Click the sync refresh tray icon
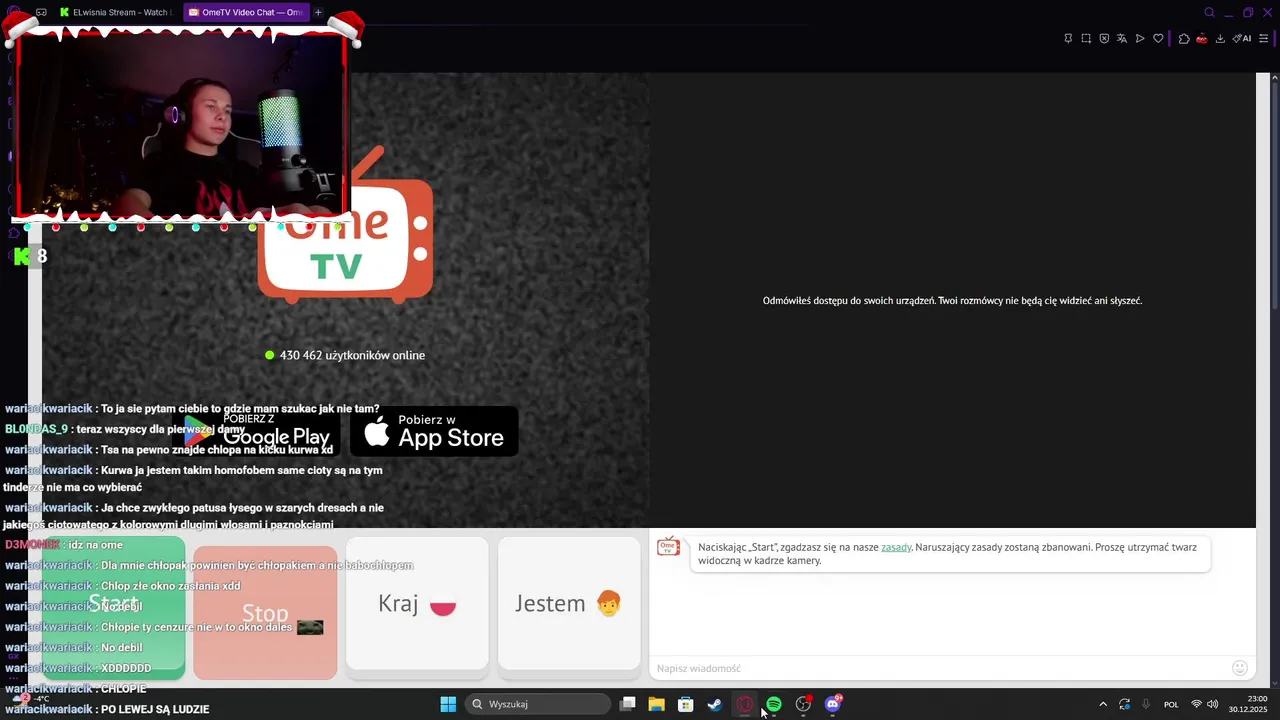This screenshot has height=720, width=1280. point(1125,704)
